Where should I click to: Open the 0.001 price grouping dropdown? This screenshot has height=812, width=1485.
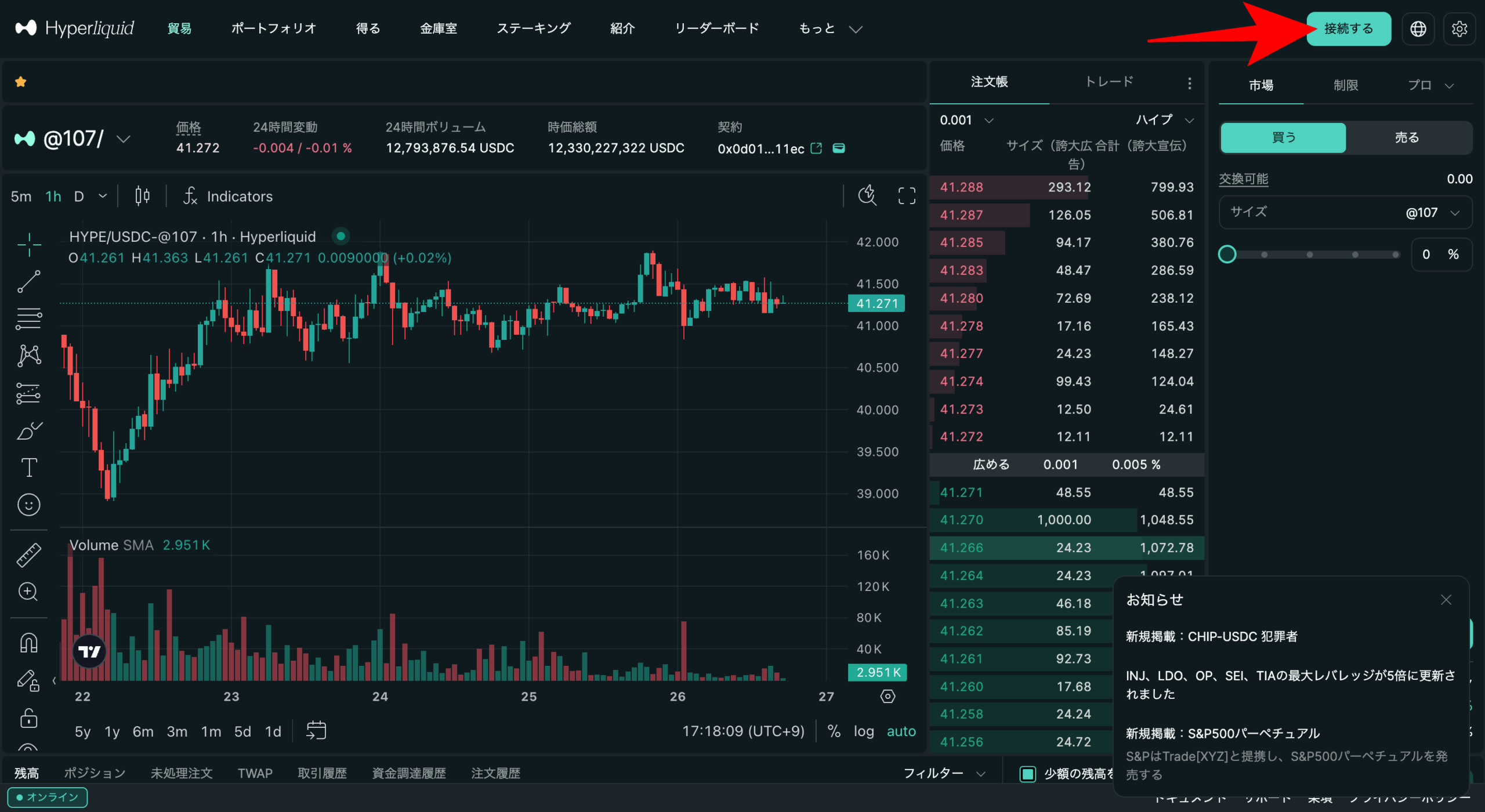click(966, 120)
